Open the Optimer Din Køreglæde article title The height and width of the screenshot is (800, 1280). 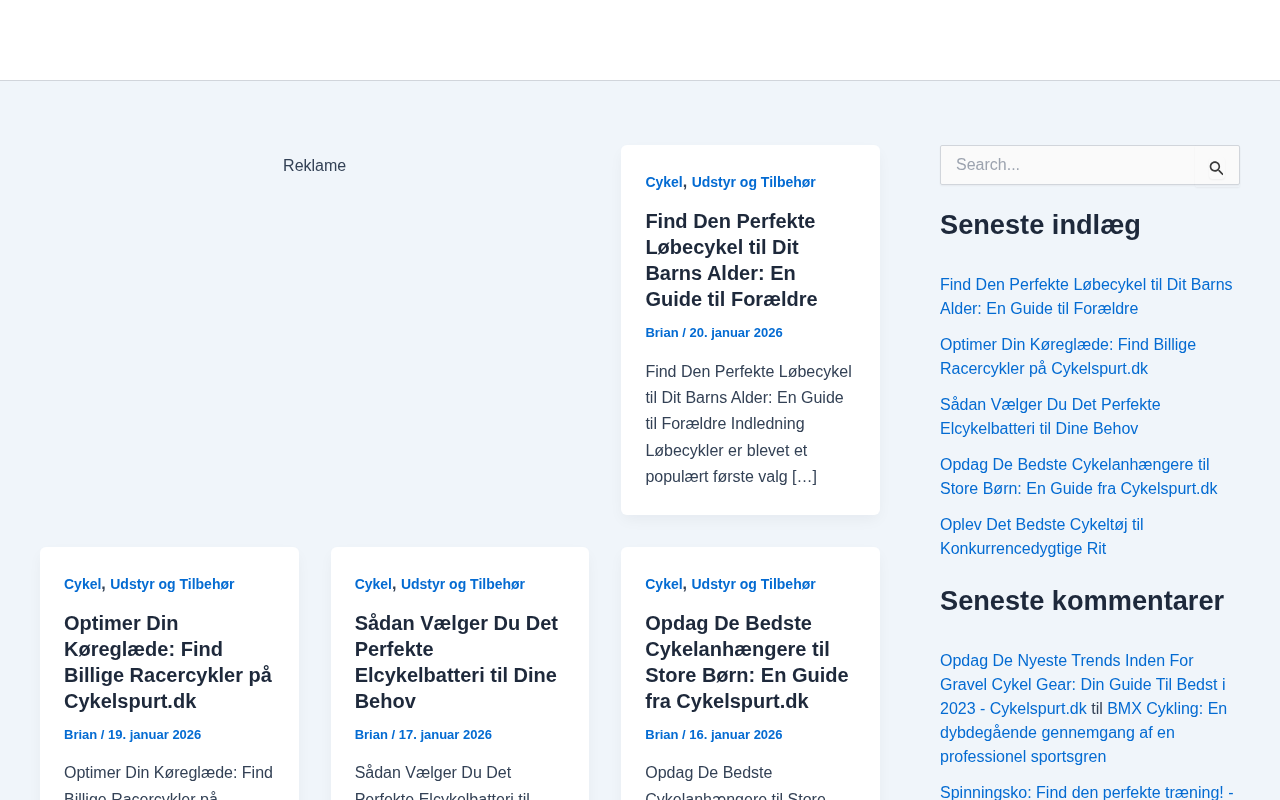tap(168, 662)
